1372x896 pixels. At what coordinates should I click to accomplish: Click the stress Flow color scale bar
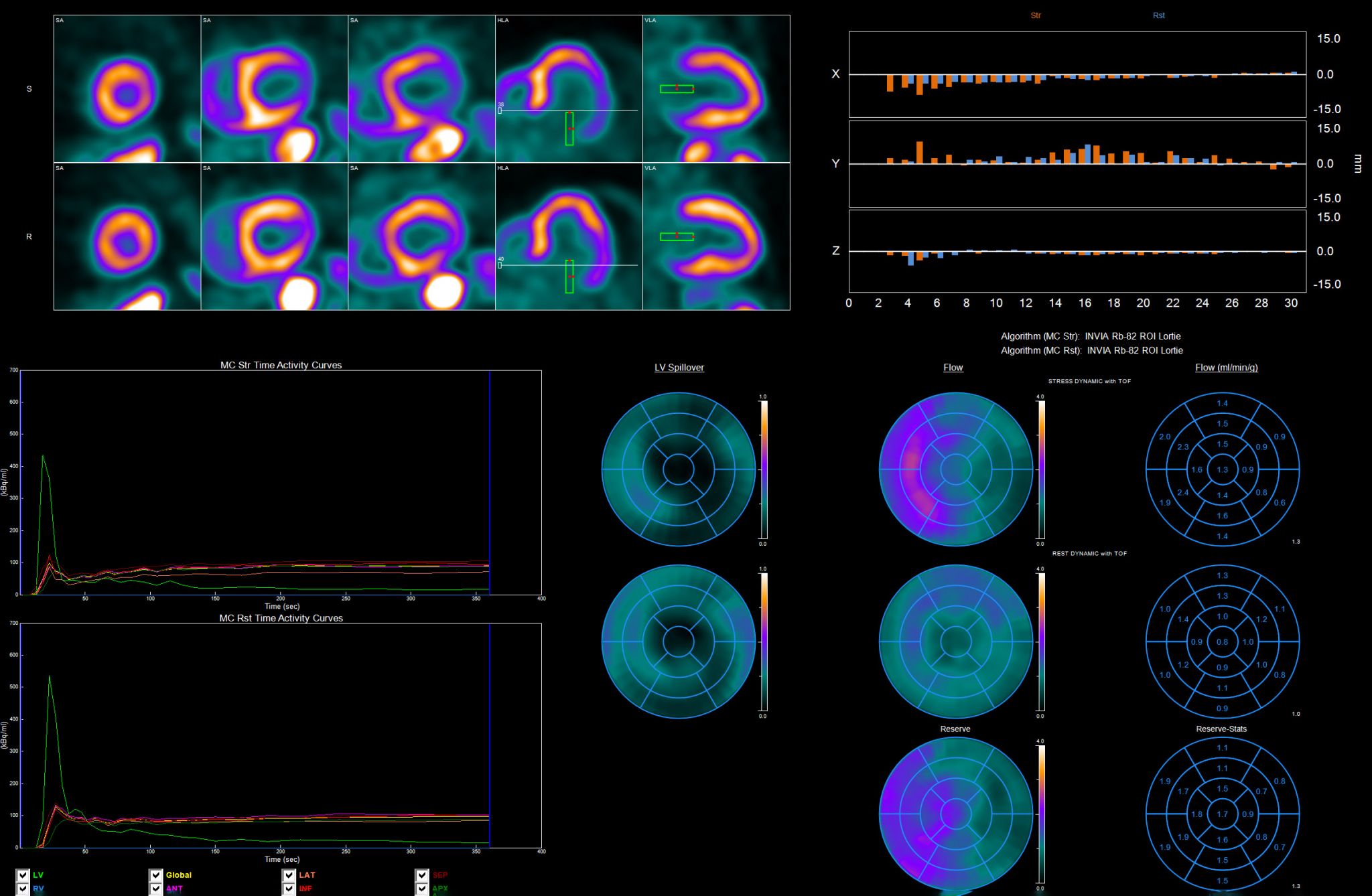tap(1040, 469)
